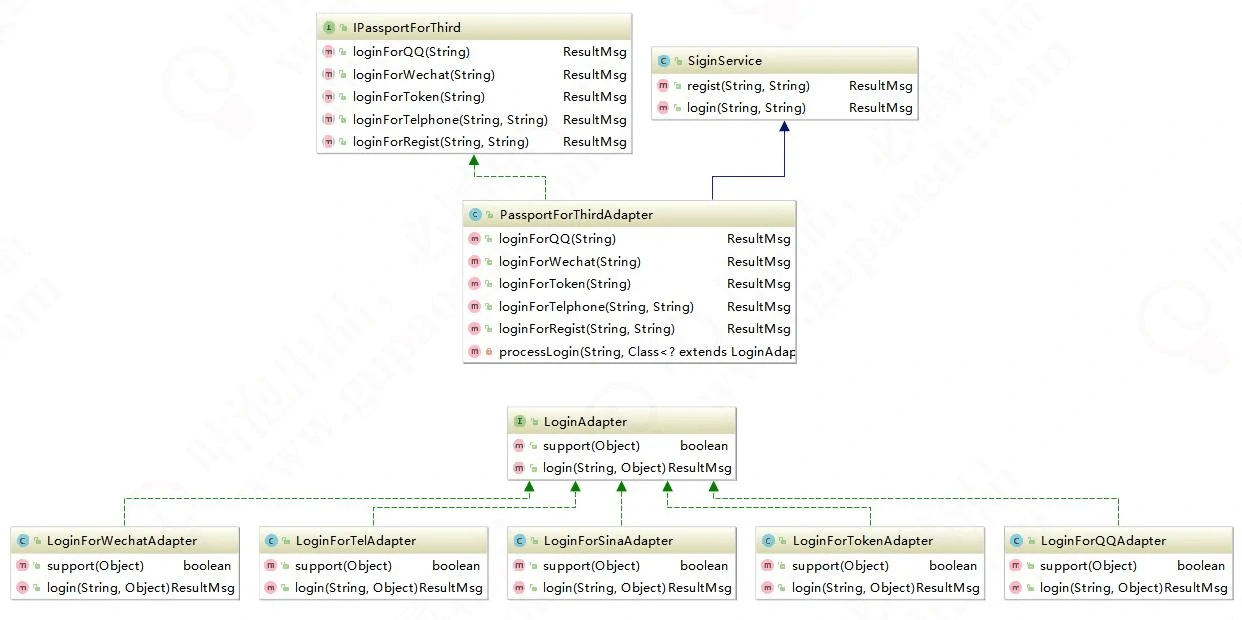The width and height of the screenshot is (1242, 620).
Task: Click the class icon beside PassportForThirdAdapter
Action: tap(474, 215)
